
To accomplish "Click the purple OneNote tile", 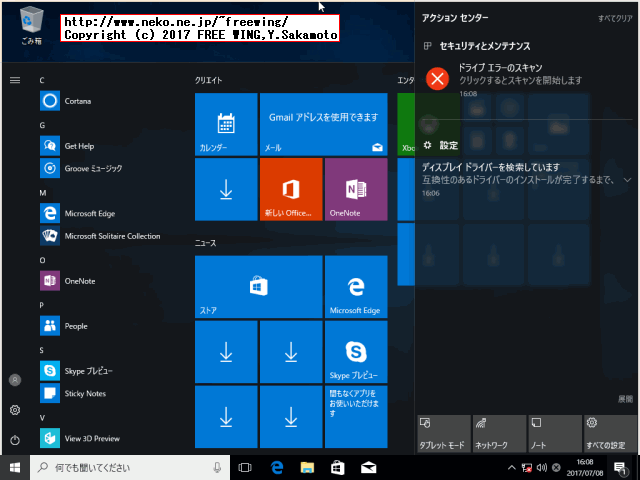I will 356,189.
